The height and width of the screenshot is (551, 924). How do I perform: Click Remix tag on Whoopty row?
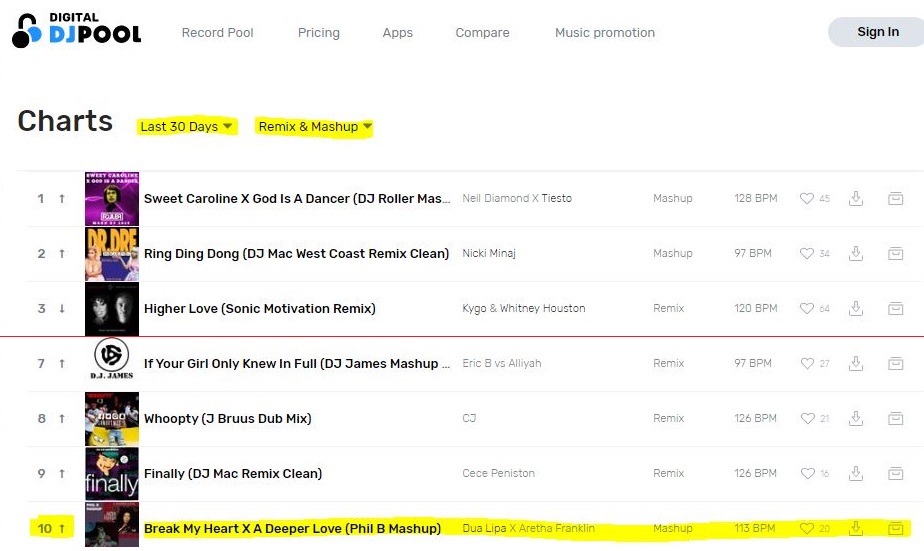tap(669, 418)
